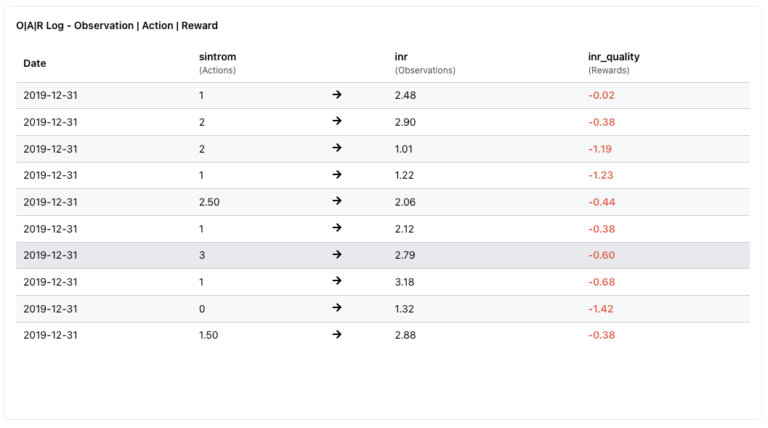
Task: Click the Date column header
Action: pyautogui.click(x=35, y=63)
